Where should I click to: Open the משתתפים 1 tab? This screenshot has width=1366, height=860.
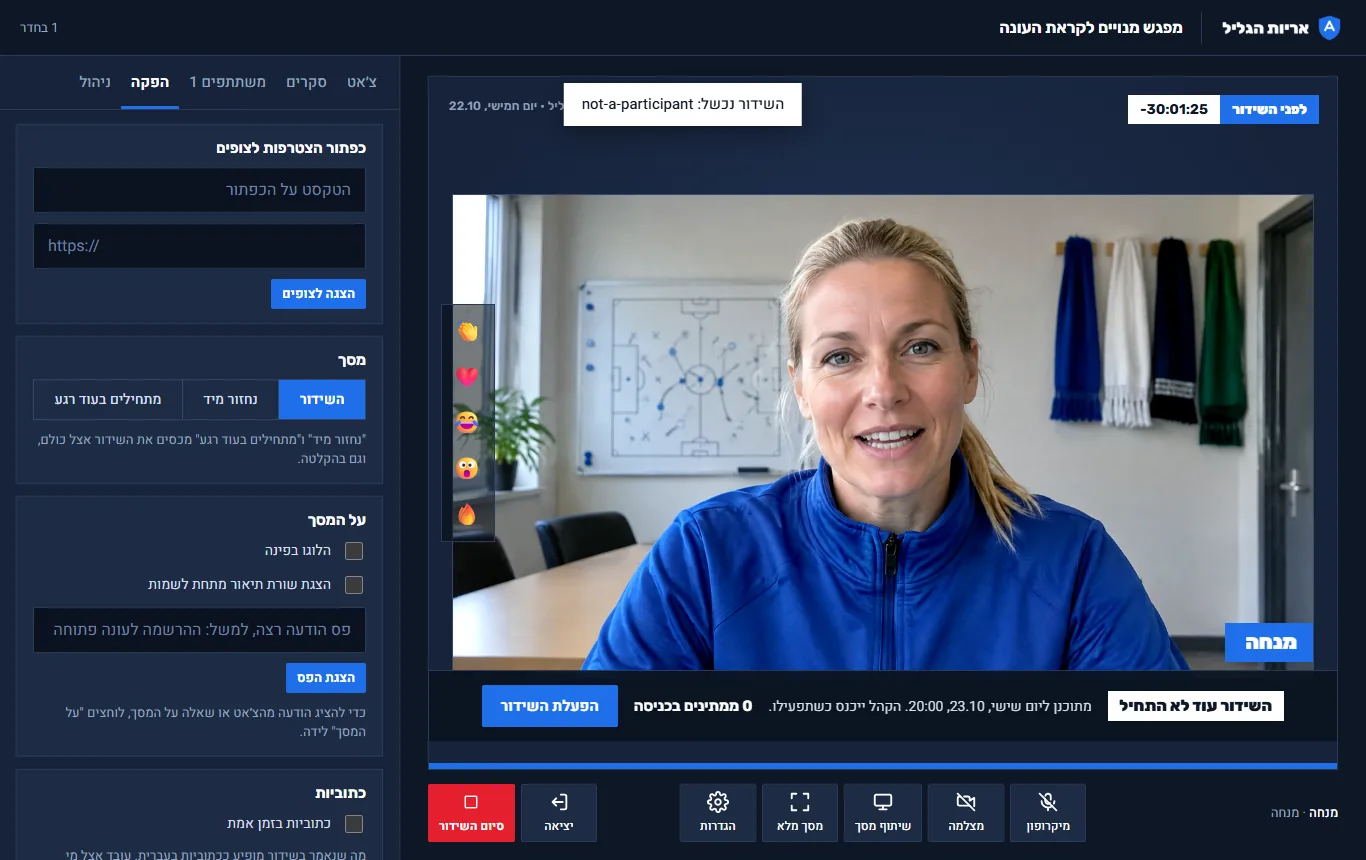pos(228,82)
